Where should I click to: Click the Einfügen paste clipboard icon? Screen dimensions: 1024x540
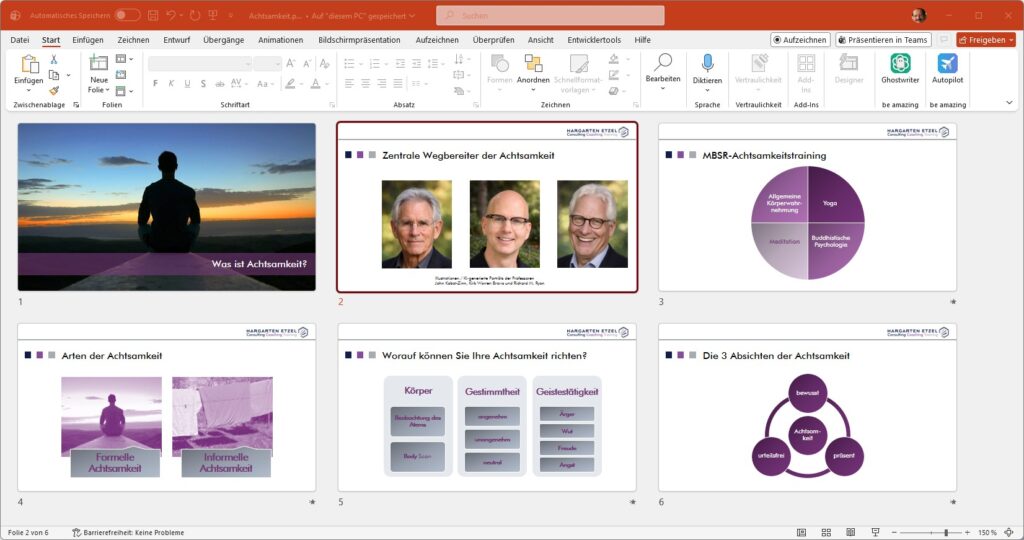pos(28,64)
